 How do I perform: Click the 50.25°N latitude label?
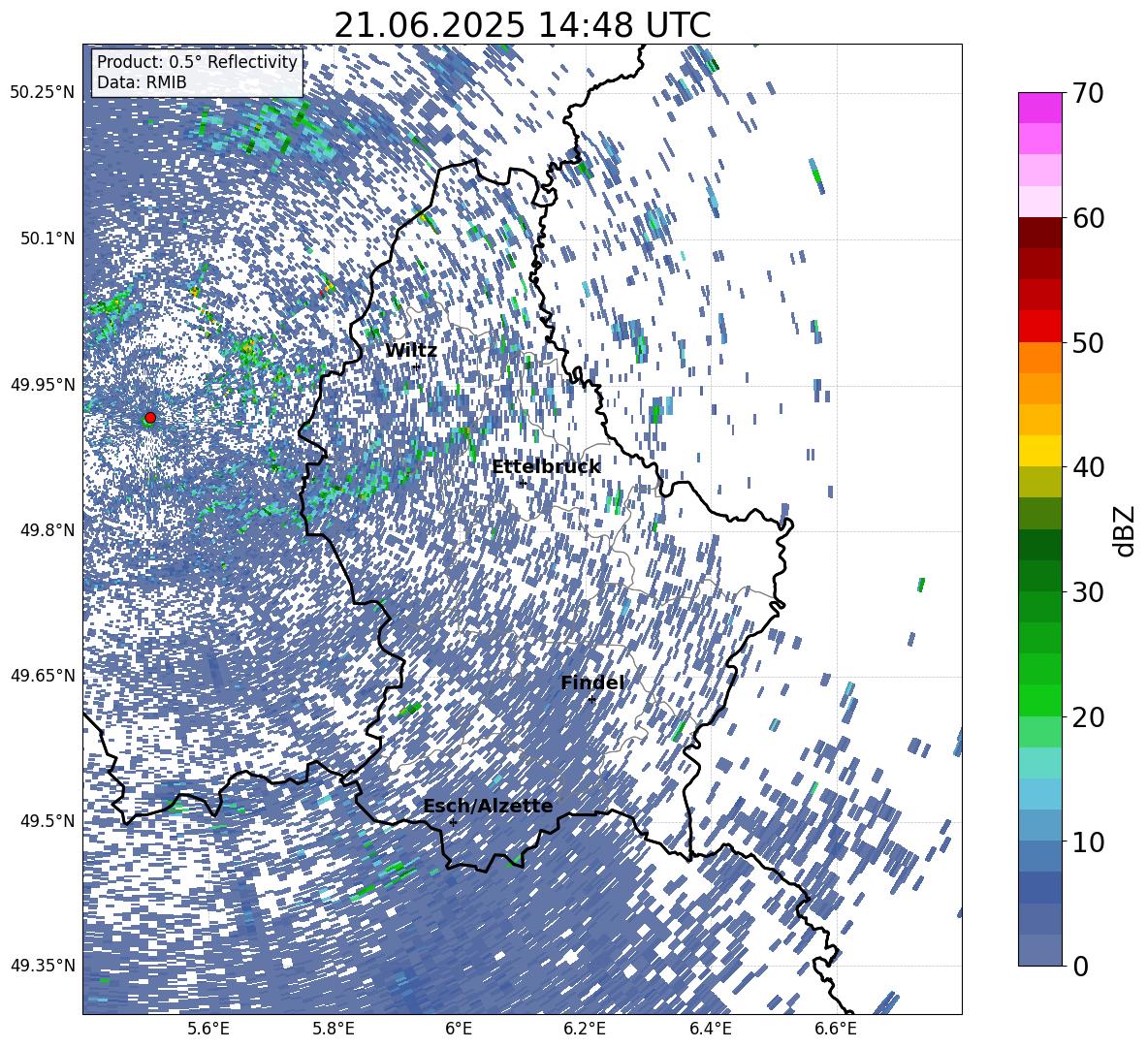(43, 93)
